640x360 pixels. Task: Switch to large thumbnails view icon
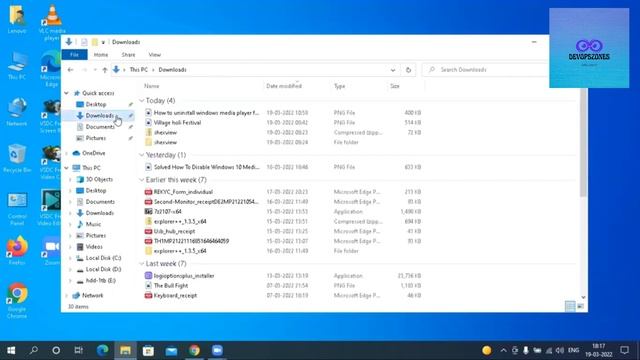(x=580, y=307)
